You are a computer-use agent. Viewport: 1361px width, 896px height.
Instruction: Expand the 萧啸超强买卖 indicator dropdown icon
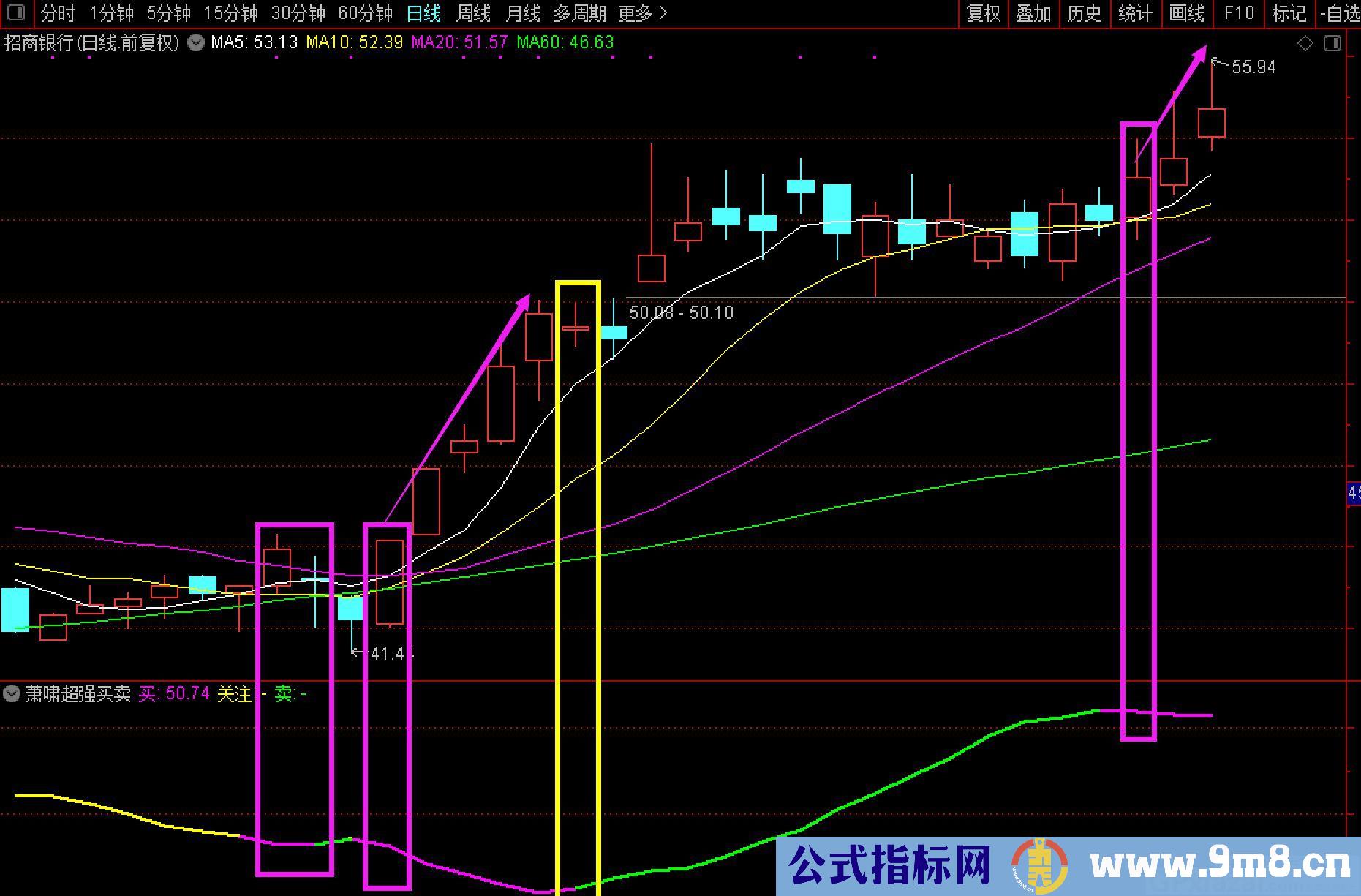[12, 693]
